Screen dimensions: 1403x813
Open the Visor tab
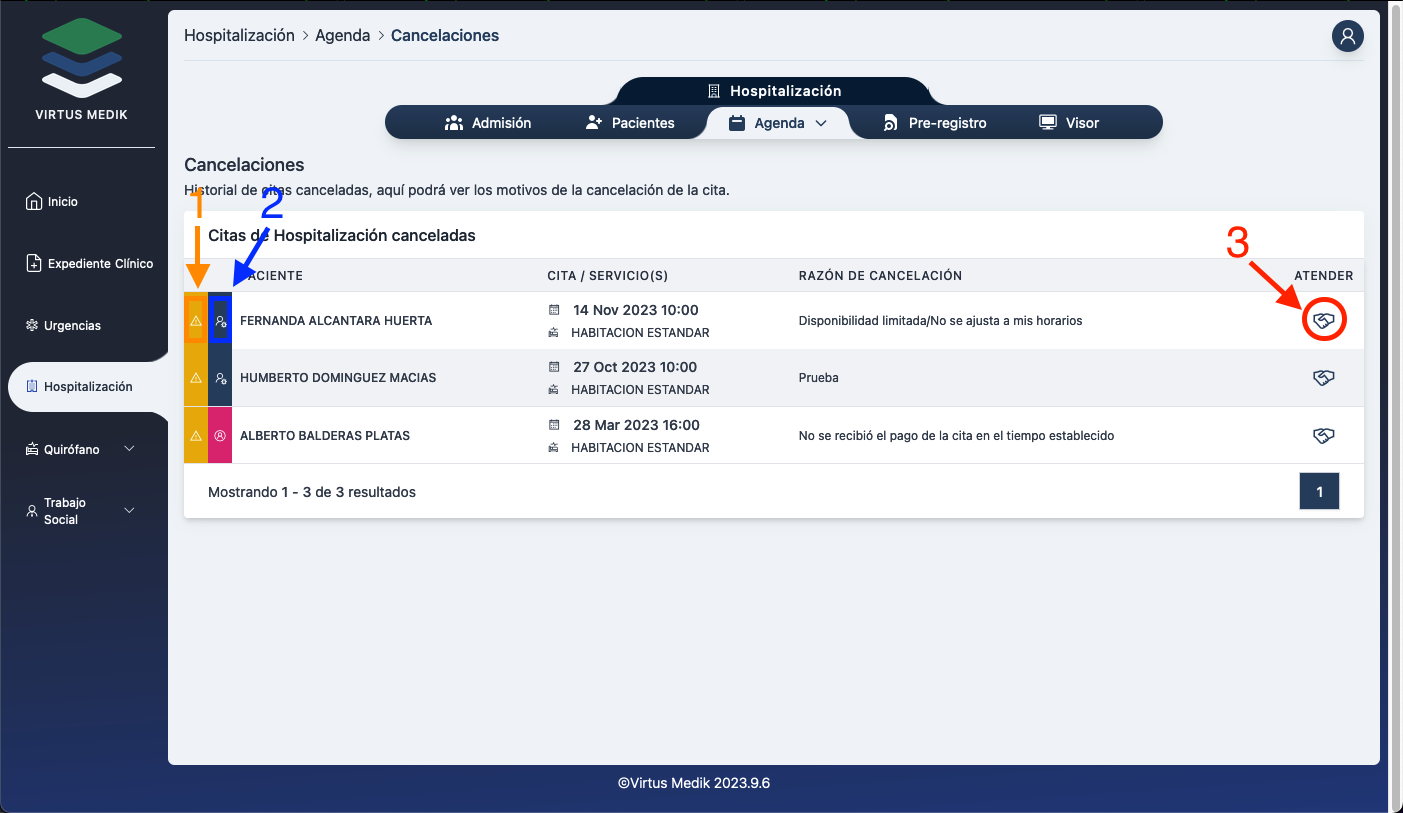[1069, 123]
